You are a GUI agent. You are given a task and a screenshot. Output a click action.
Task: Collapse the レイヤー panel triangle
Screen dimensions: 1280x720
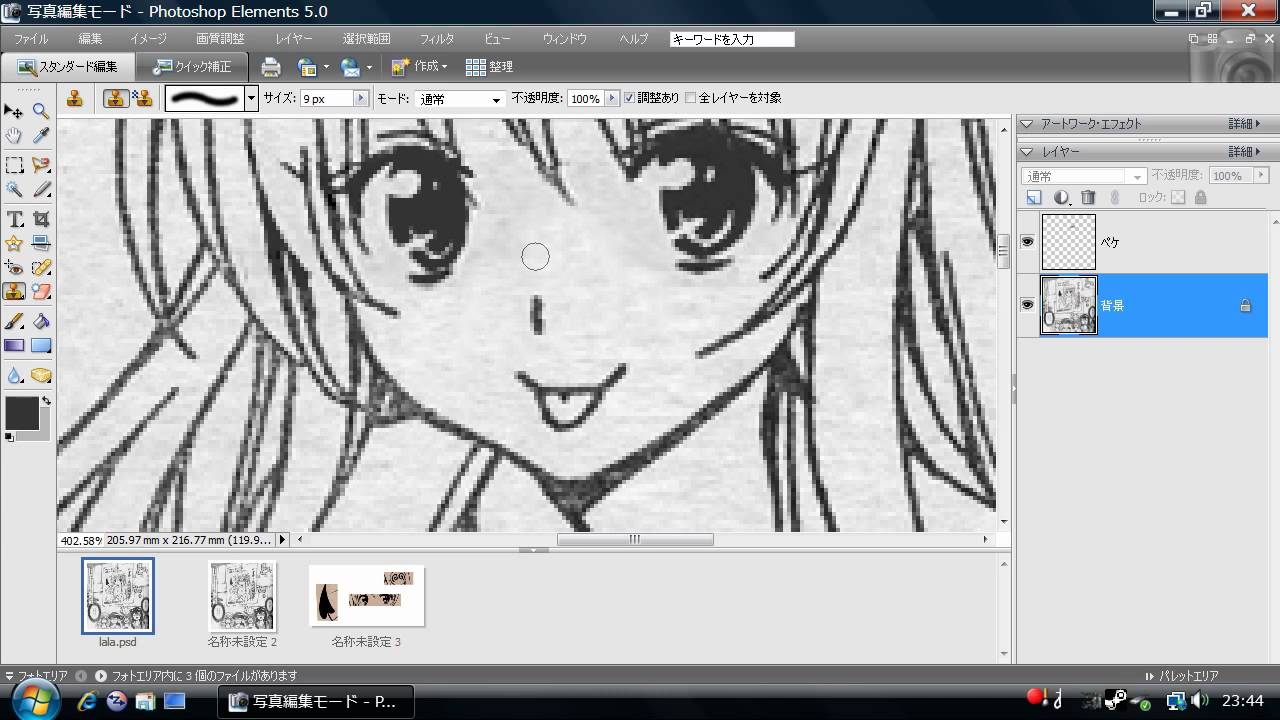(x=1028, y=152)
